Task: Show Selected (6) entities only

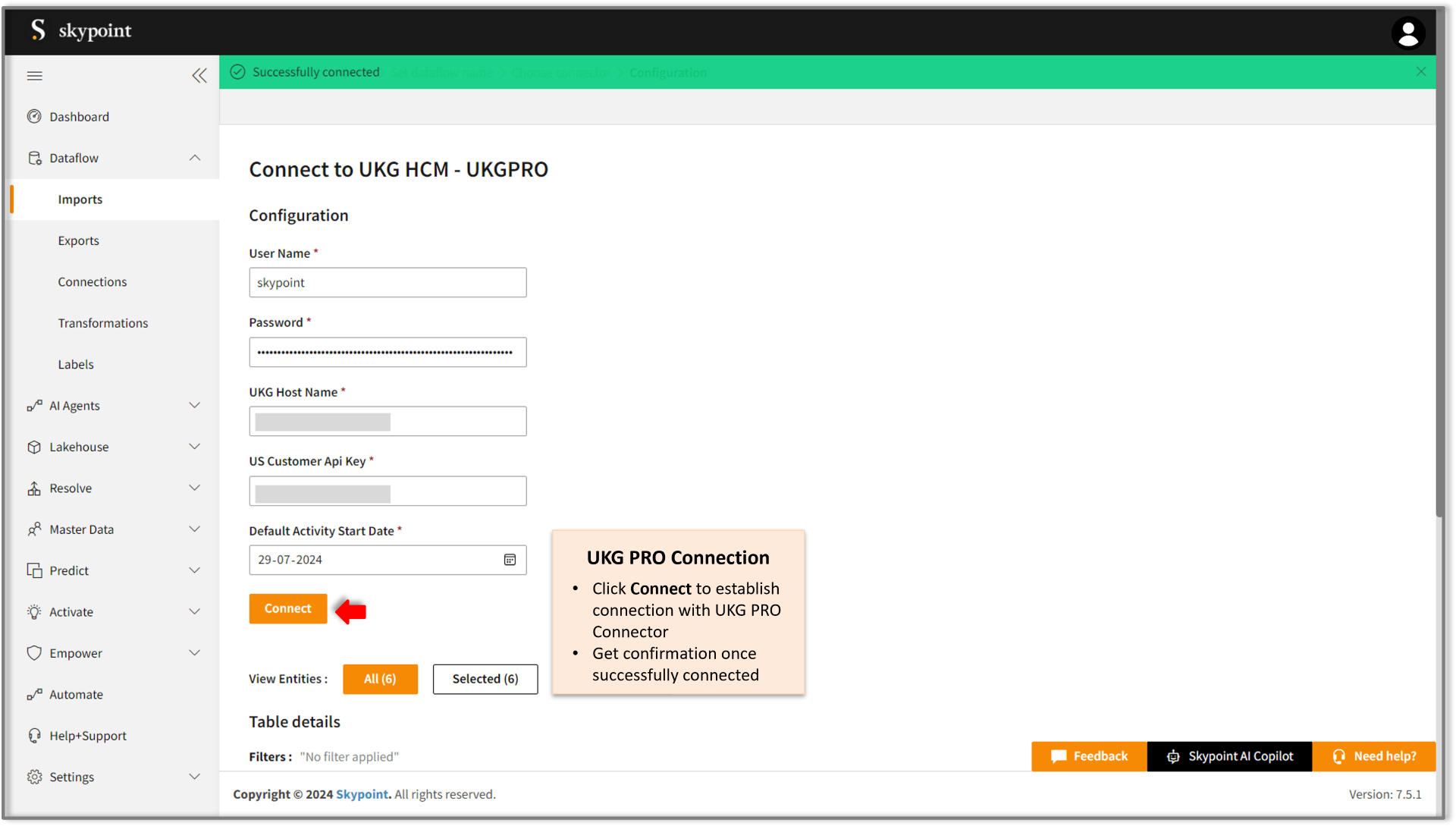Action: 485,679
